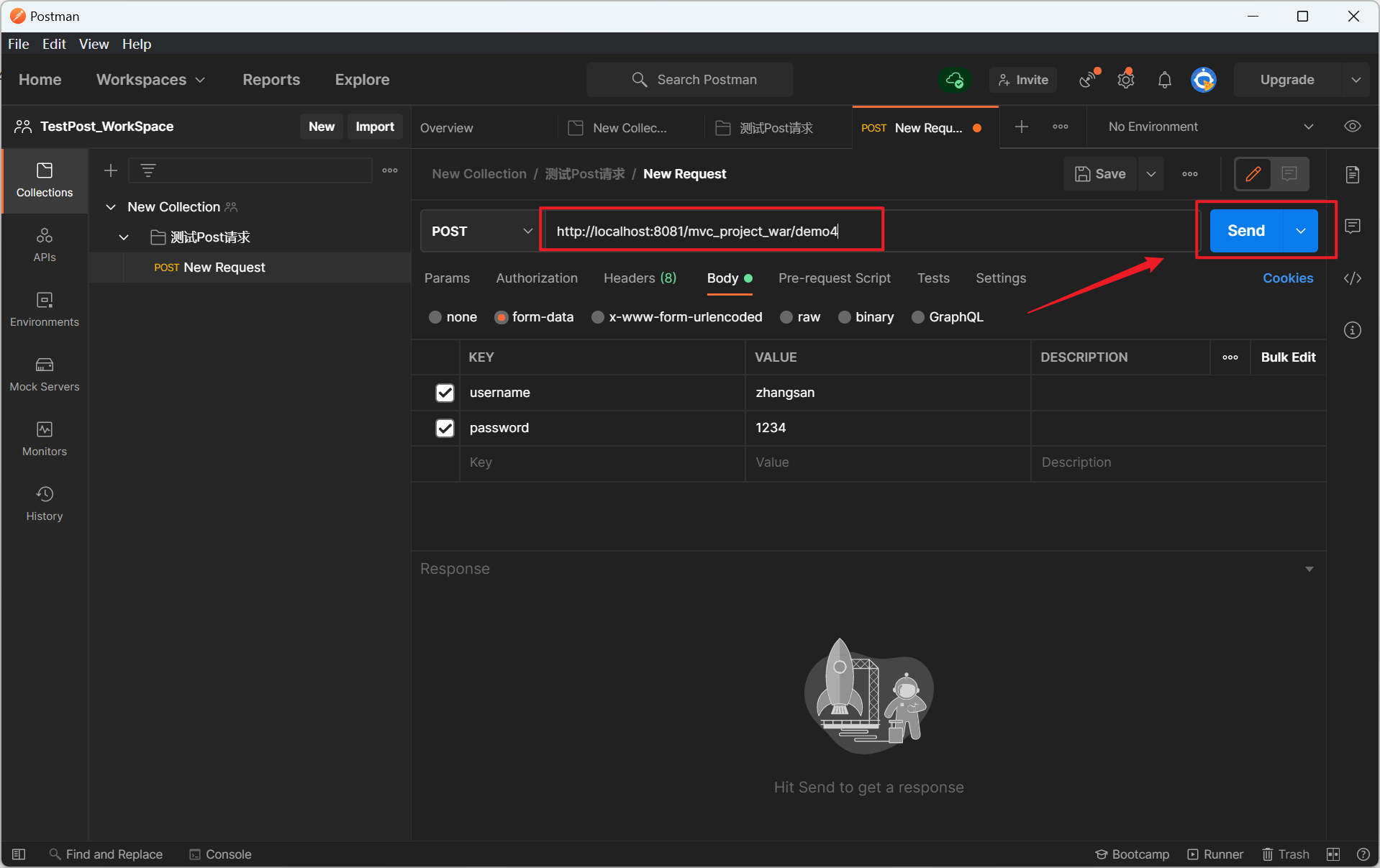This screenshot has height=868, width=1380.
Task: Open the Cookies link
Action: point(1288,278)
